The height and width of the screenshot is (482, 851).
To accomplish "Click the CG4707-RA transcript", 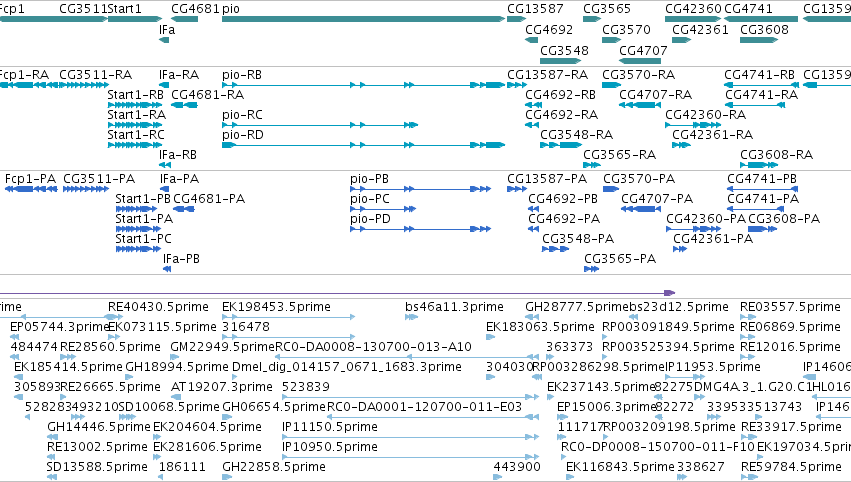I will point(640,105).
